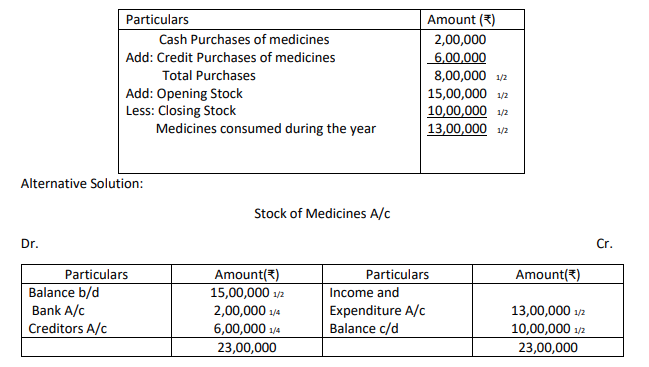The width and height of the screenshot is (649, 367).
Task: Click the 'Dr.' label above ledger
Action: click(x=29, y=244)
